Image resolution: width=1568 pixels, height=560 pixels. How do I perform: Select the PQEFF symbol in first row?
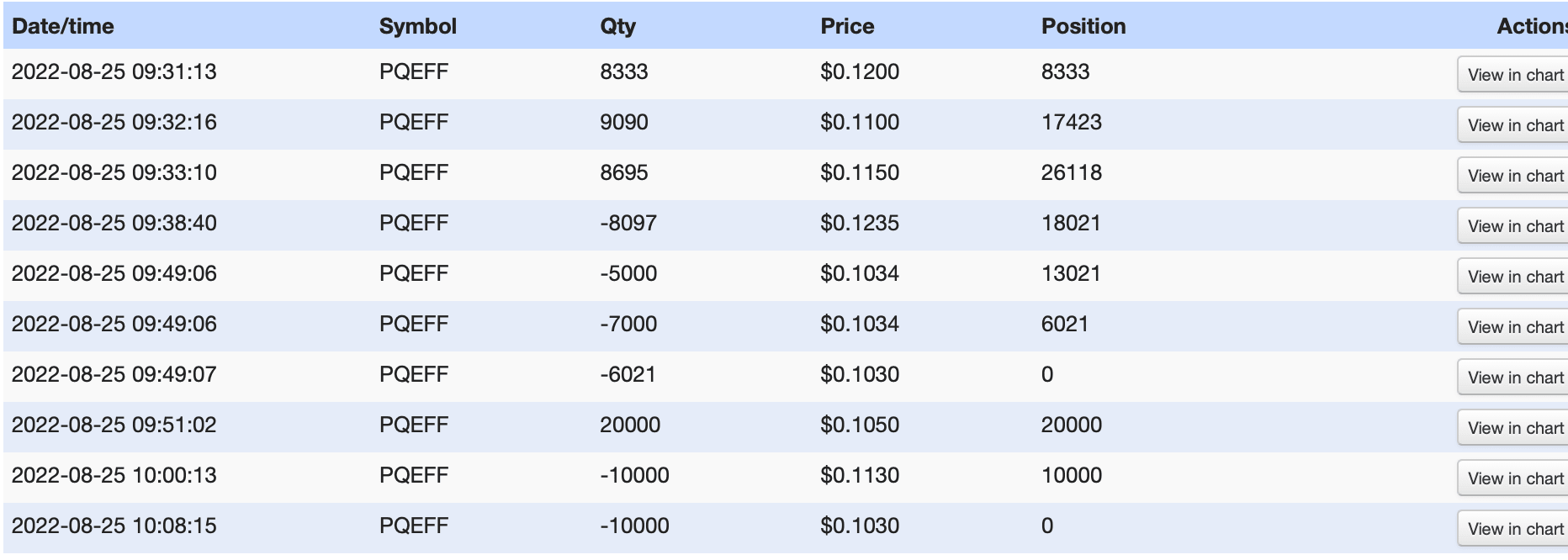pyautogui.click(x=413, y=71)
